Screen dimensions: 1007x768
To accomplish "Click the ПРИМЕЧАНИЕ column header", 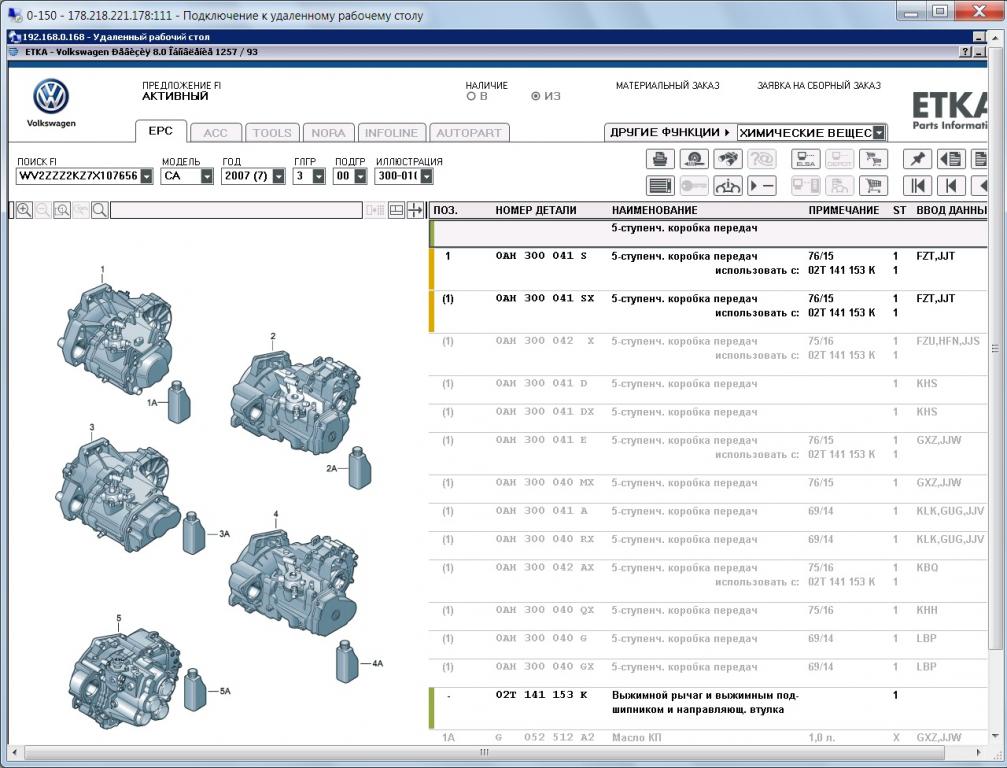I will pyautogui.click(x=843, y=210).
